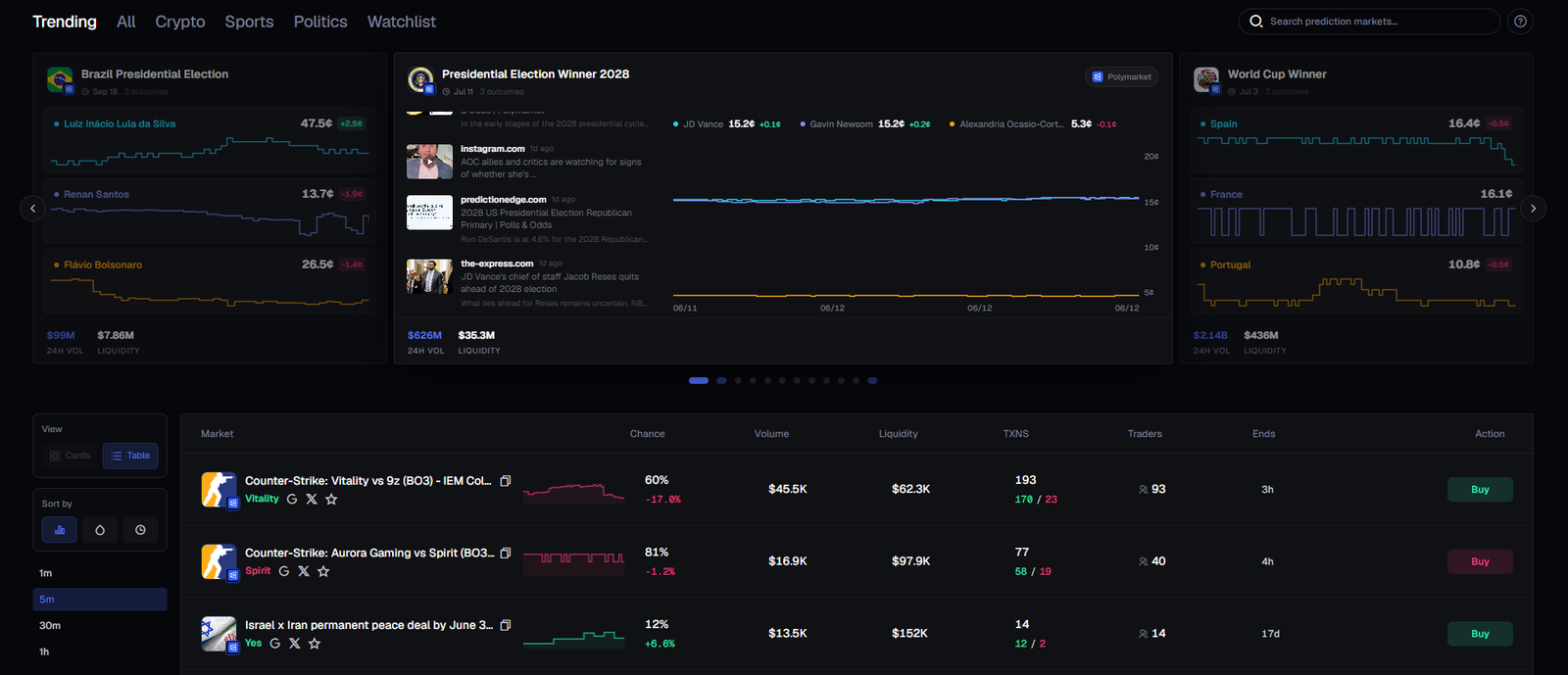Image resolution: width=1568 pixels, height=675 pixels.
Task: Open the Politics tab
Action: (x=320, y=22)
